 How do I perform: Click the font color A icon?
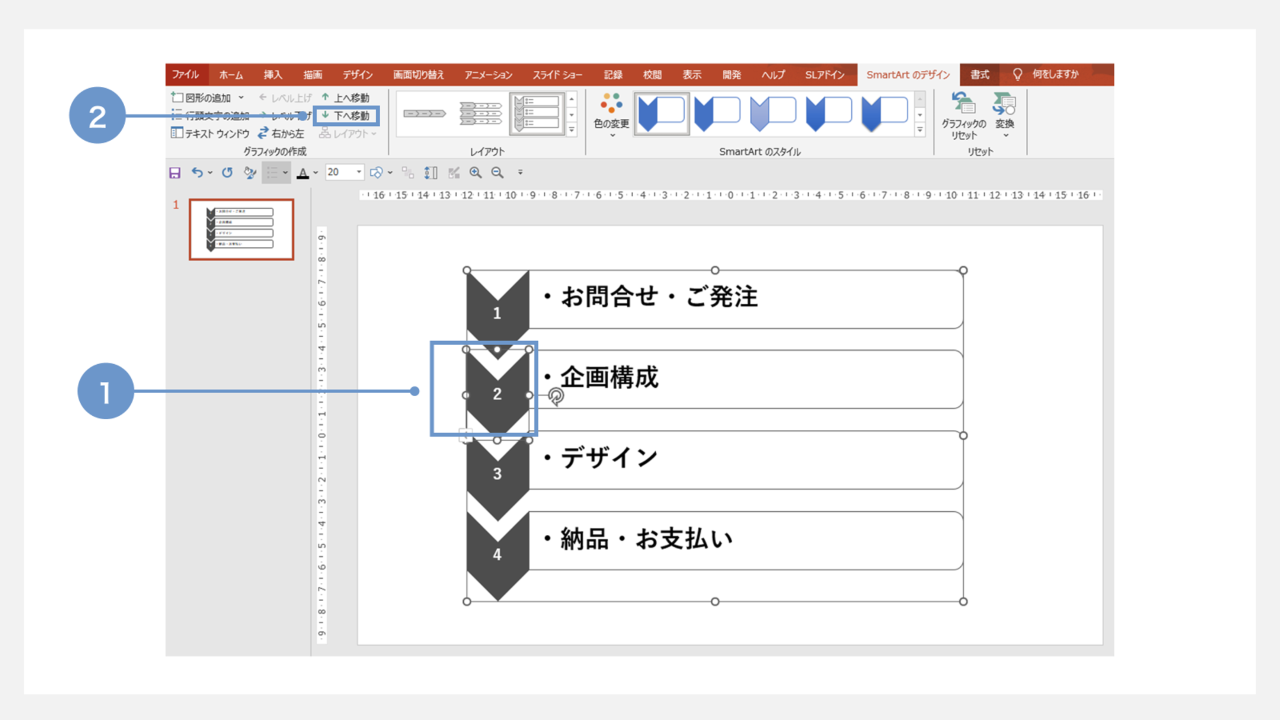(303, 173)
